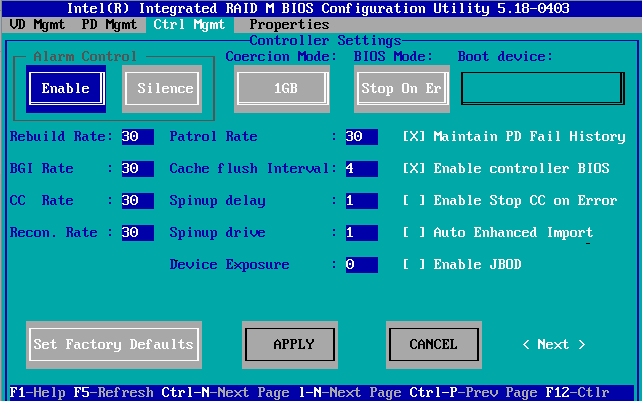This screenshot has height=401, width=642.
Task: Click the F5-Refresh hint in footer
Action: (113, 392)
